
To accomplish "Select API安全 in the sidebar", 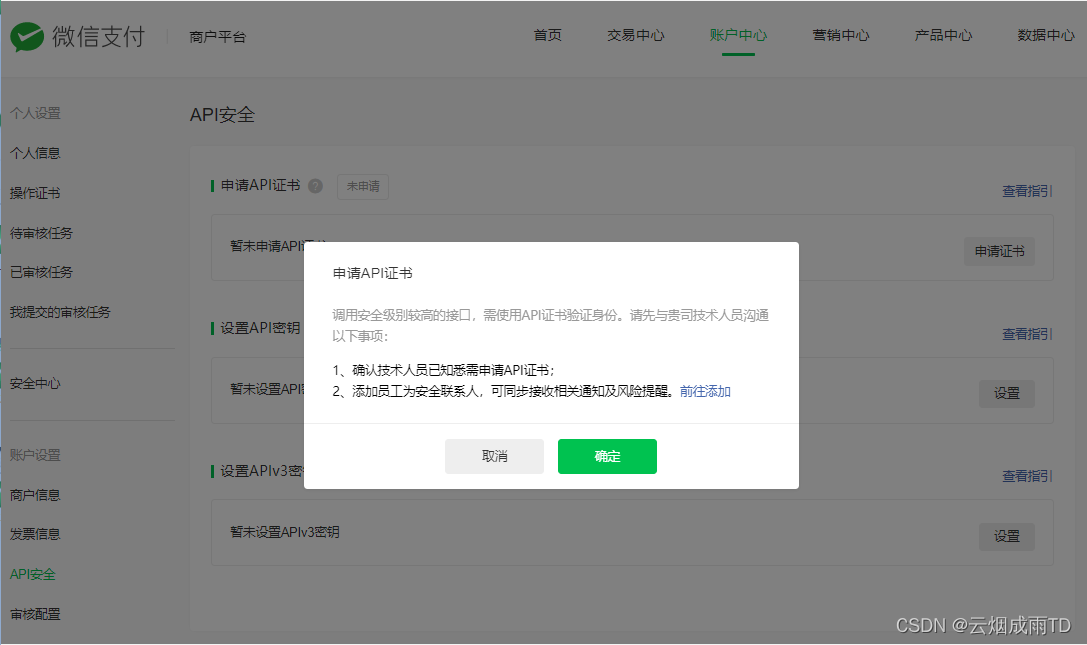I will coord(33,574).
